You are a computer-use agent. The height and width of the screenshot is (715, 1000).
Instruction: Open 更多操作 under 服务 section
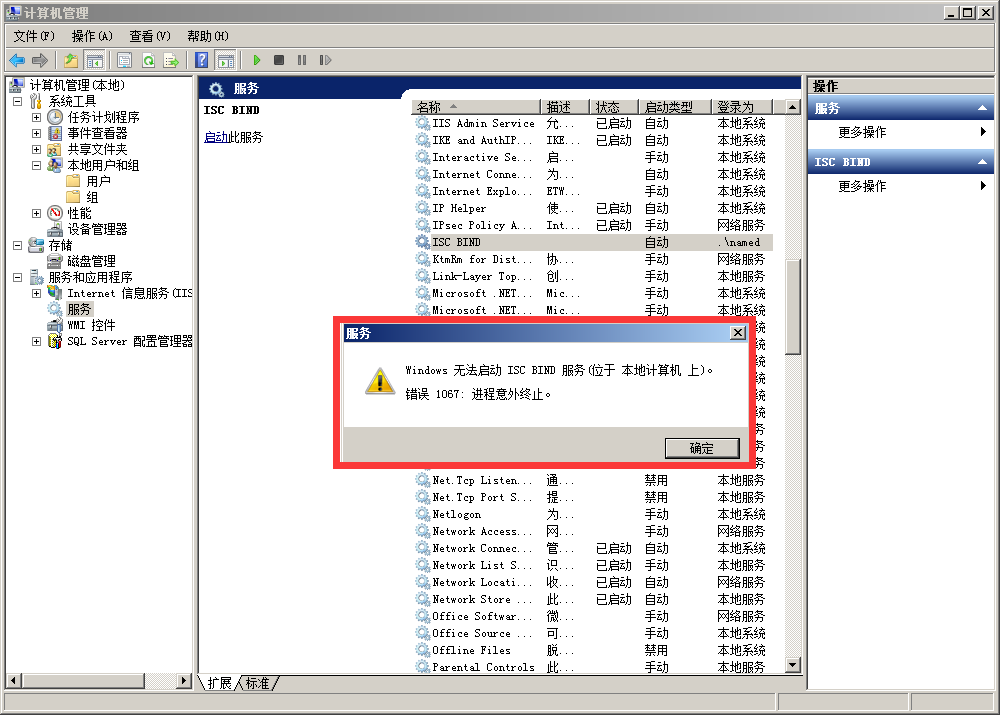point(862,132)
